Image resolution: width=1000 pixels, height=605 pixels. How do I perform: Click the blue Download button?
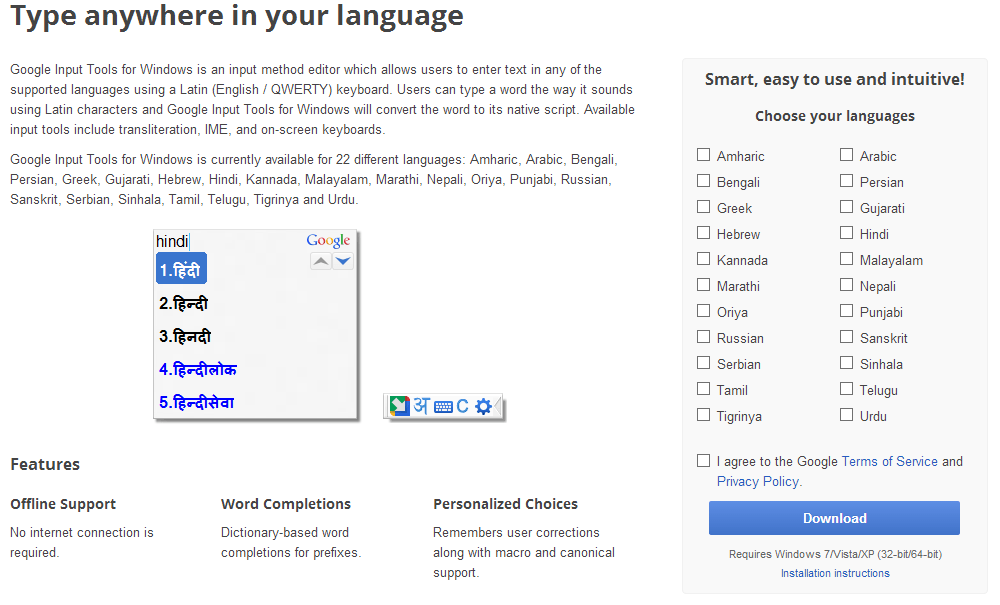(x=834, y=518)
